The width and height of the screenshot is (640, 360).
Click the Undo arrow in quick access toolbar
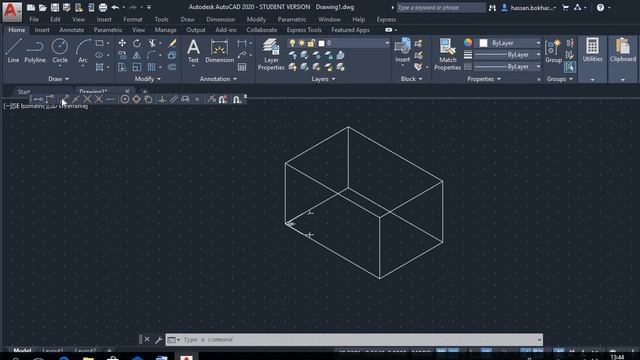pos(115,7)
